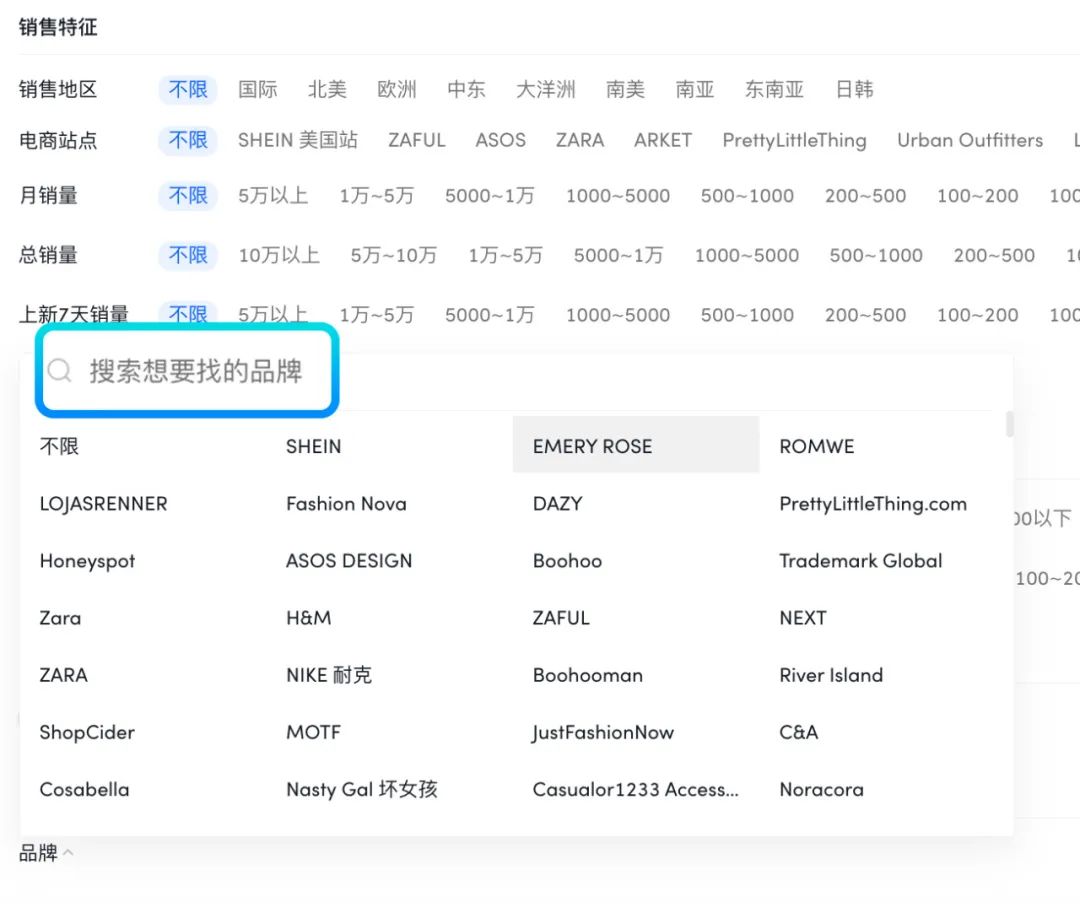Select LOJASRENNER brand
Screen dimensions: 1080x924
click(x=103, y=503)
